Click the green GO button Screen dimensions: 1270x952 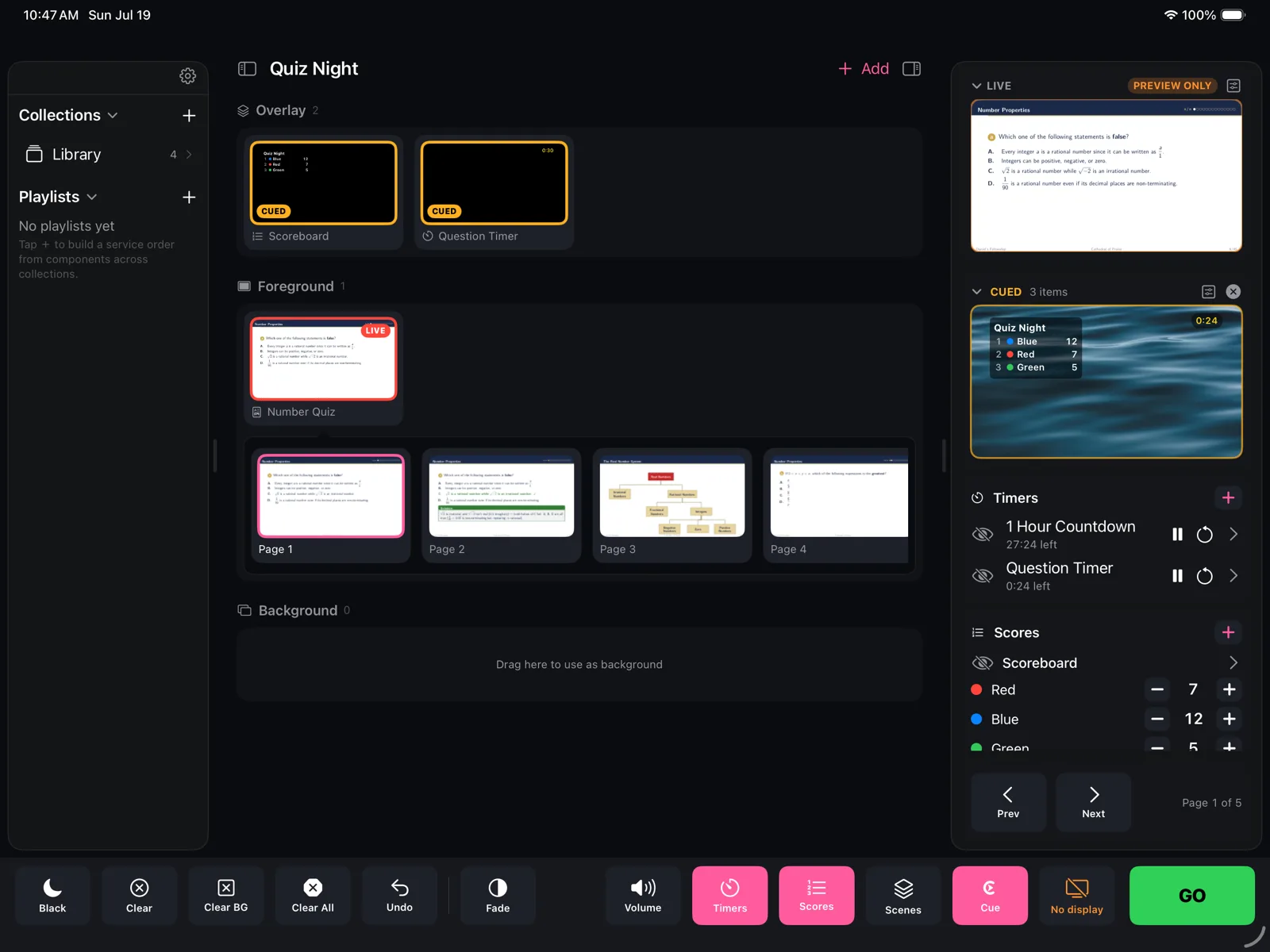[1191, 896]
